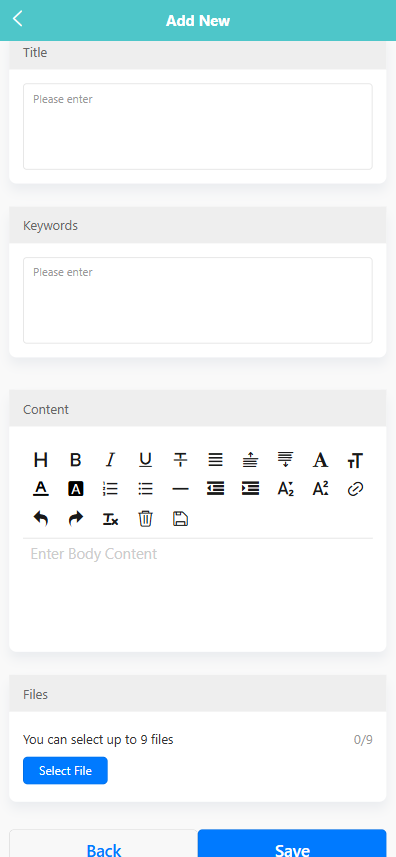The width and height of the screenshot is (396, 857).
Task: Set the text background highlight color
Action: [x=75, y=489]
